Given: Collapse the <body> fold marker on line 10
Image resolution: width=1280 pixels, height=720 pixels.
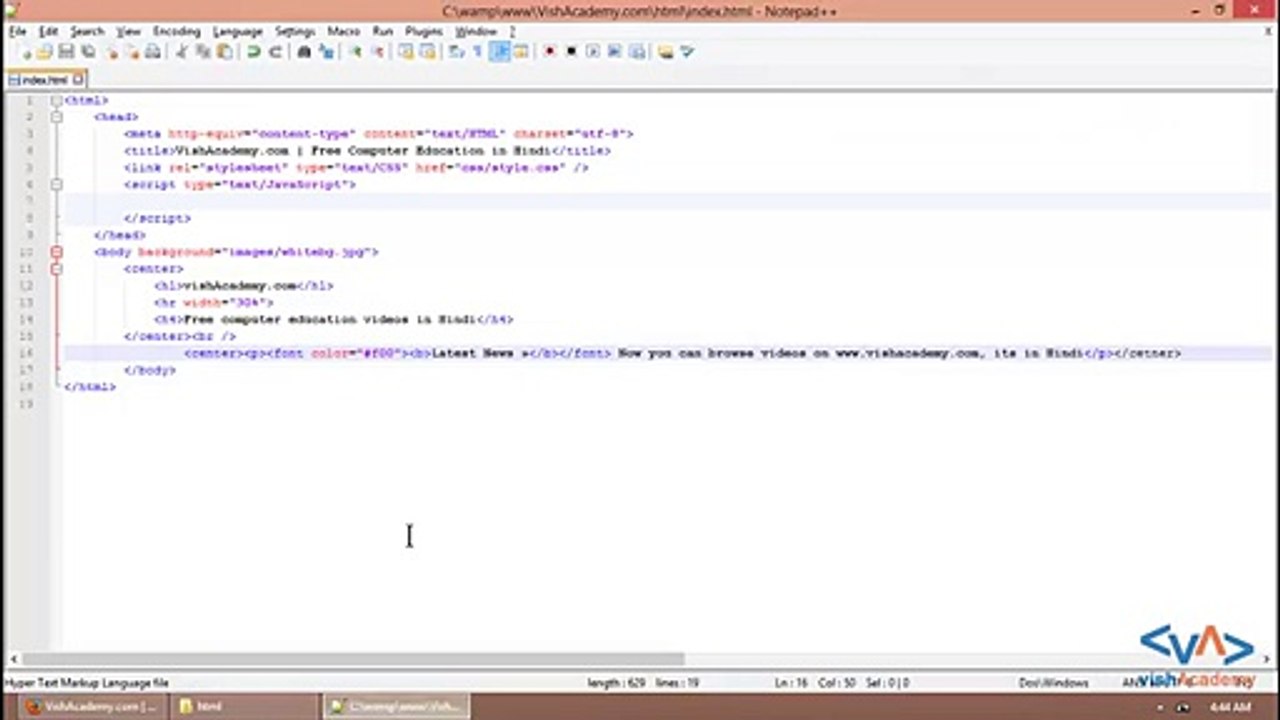Looking at the screenshot, I should pyautogui.click(x=56, y=252).
